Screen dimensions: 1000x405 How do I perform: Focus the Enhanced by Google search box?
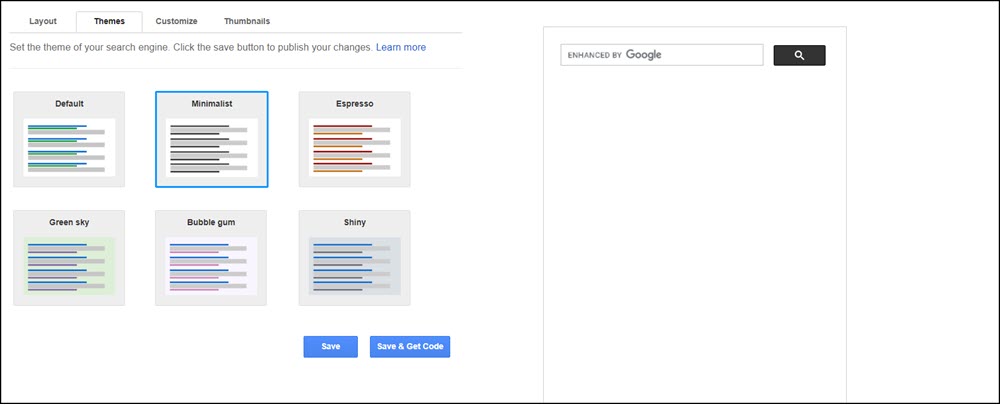662,55
